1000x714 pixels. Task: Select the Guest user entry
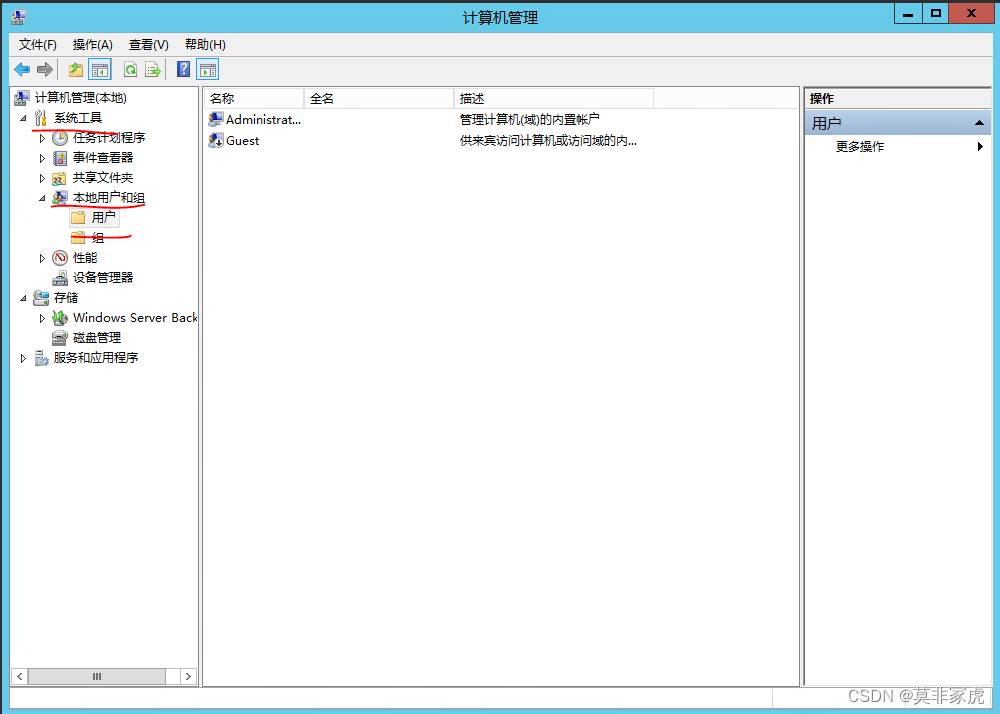point(243,140)
